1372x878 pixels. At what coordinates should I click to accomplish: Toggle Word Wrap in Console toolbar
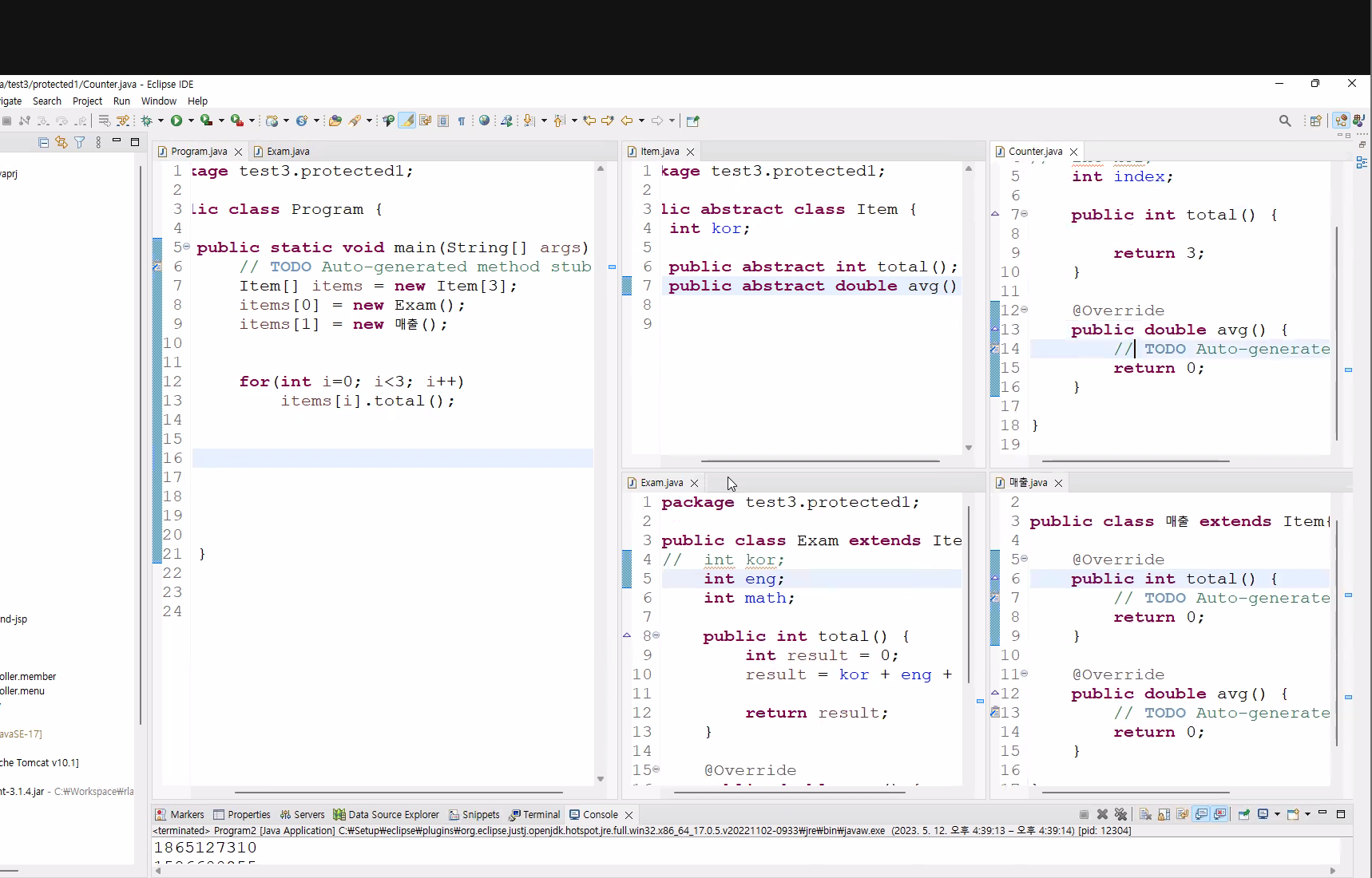click(1182, 814)
